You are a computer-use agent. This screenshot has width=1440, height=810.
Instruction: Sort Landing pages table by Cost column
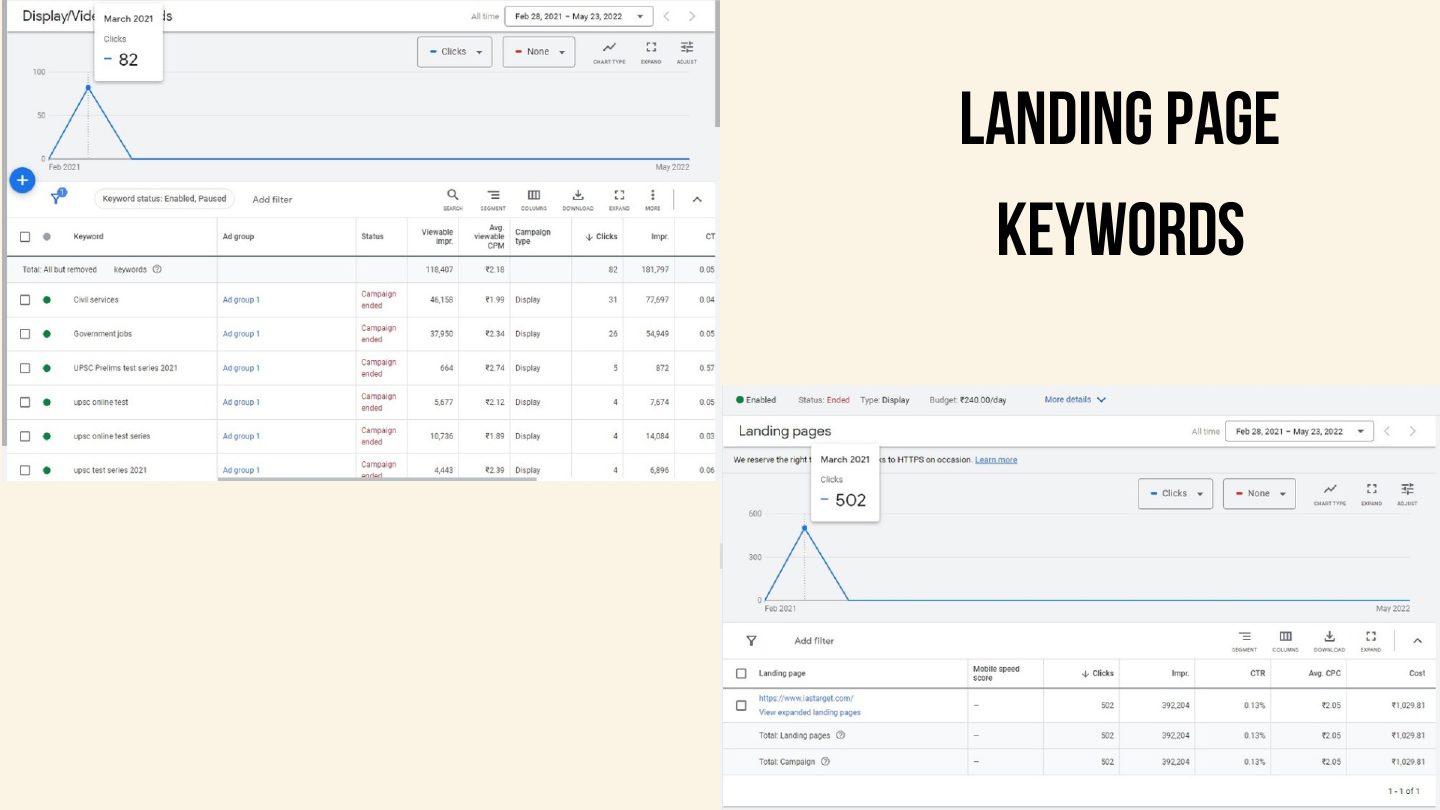[1417, 673]
